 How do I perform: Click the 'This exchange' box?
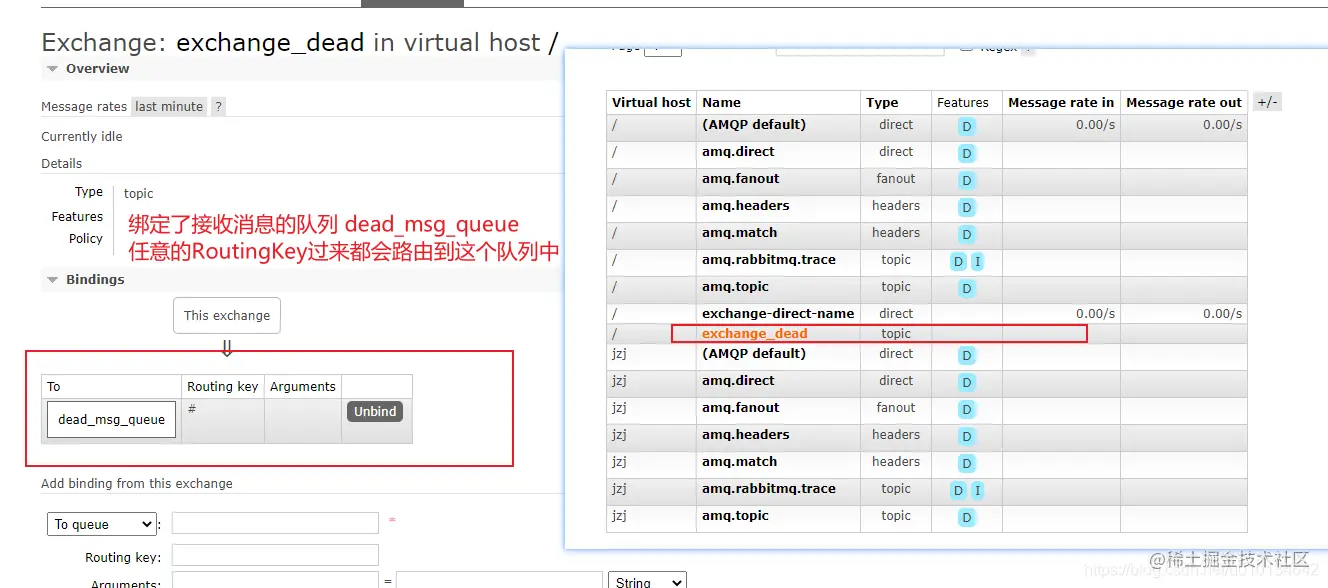[227, 316]
